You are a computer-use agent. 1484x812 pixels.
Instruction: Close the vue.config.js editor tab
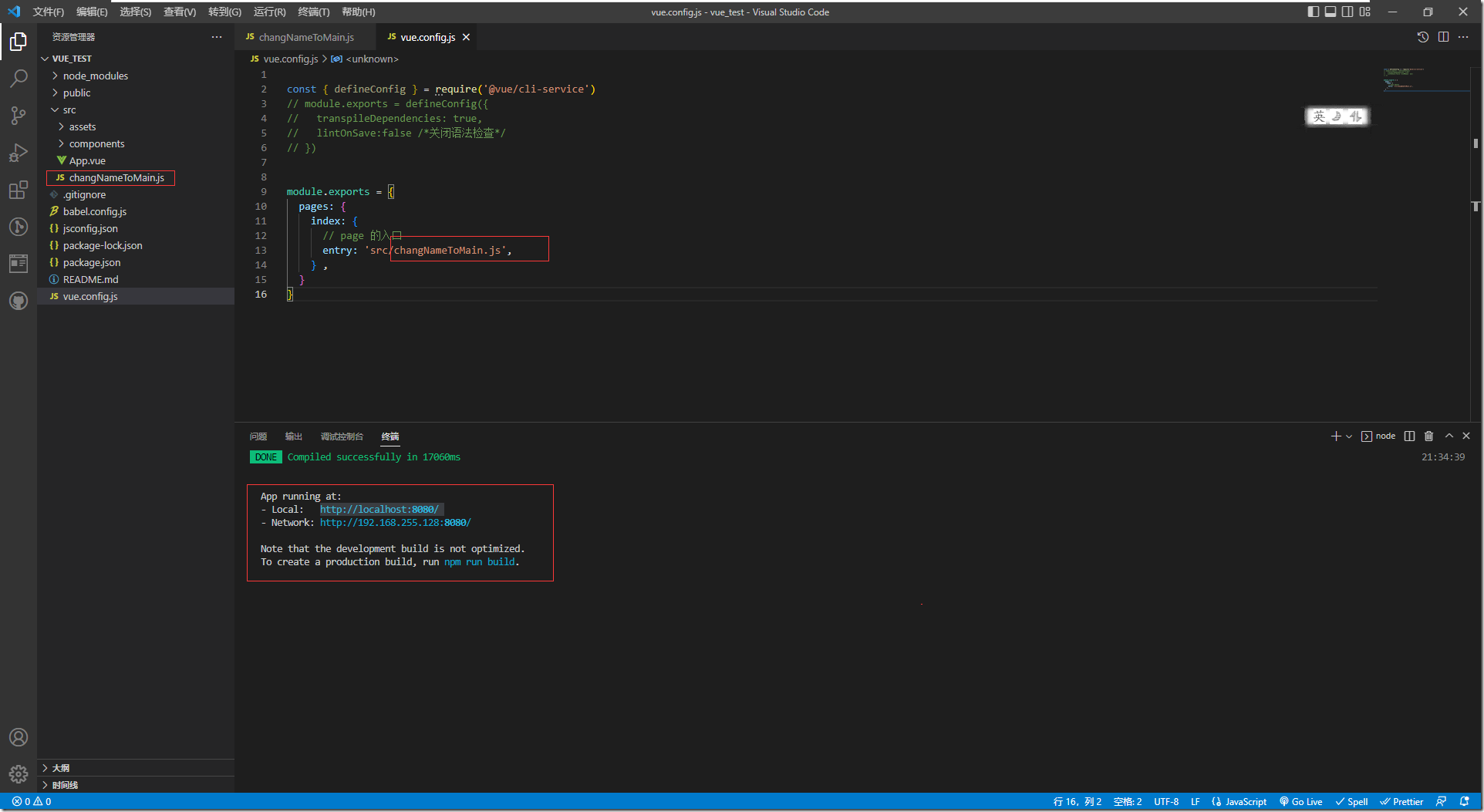(x=466, y=37)
